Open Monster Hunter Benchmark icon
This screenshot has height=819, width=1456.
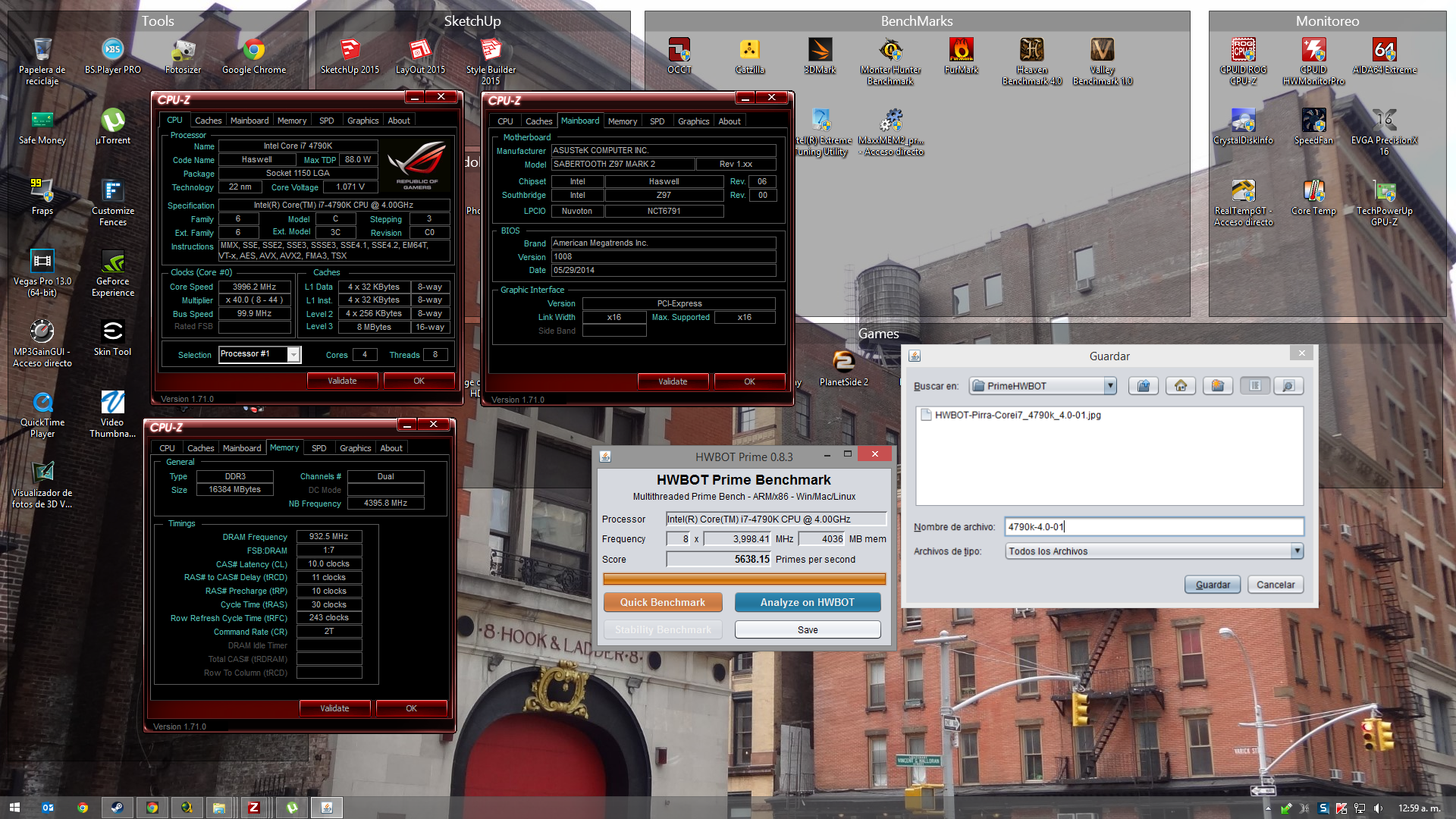click(890, 62)
